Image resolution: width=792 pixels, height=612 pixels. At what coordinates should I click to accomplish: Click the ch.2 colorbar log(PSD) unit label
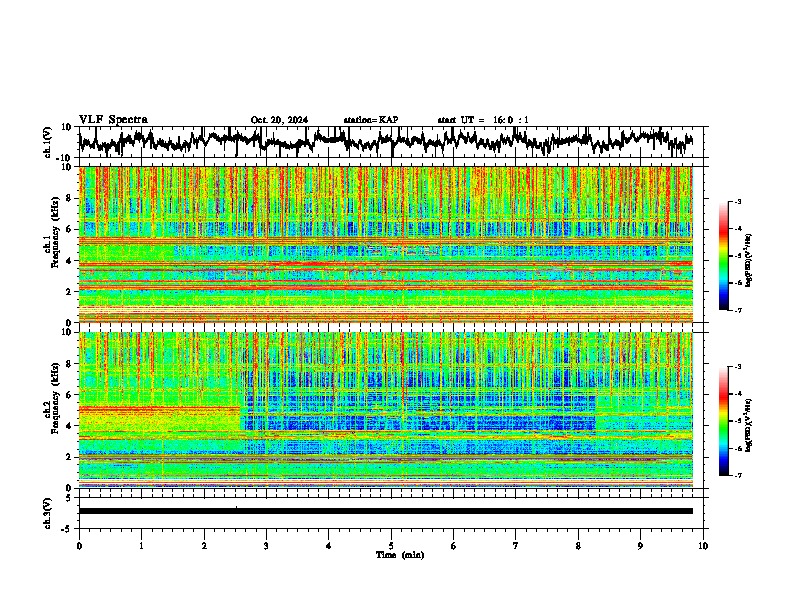tap(749, 425)
